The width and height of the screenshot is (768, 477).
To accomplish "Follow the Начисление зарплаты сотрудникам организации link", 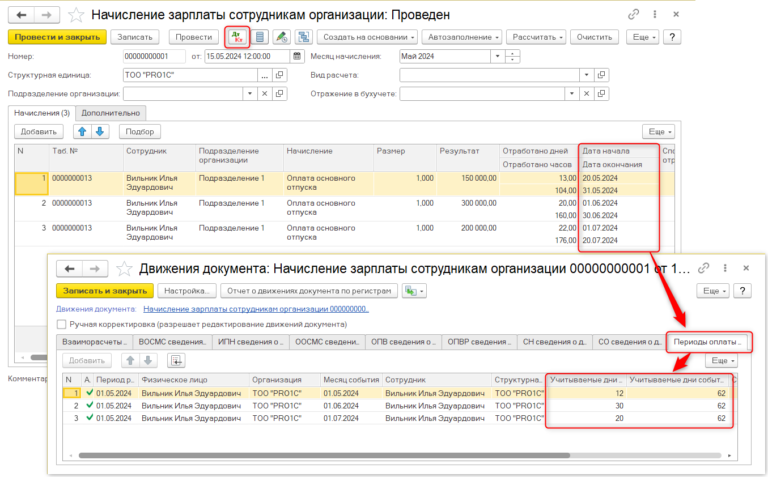I will click(x=256, y=309).
